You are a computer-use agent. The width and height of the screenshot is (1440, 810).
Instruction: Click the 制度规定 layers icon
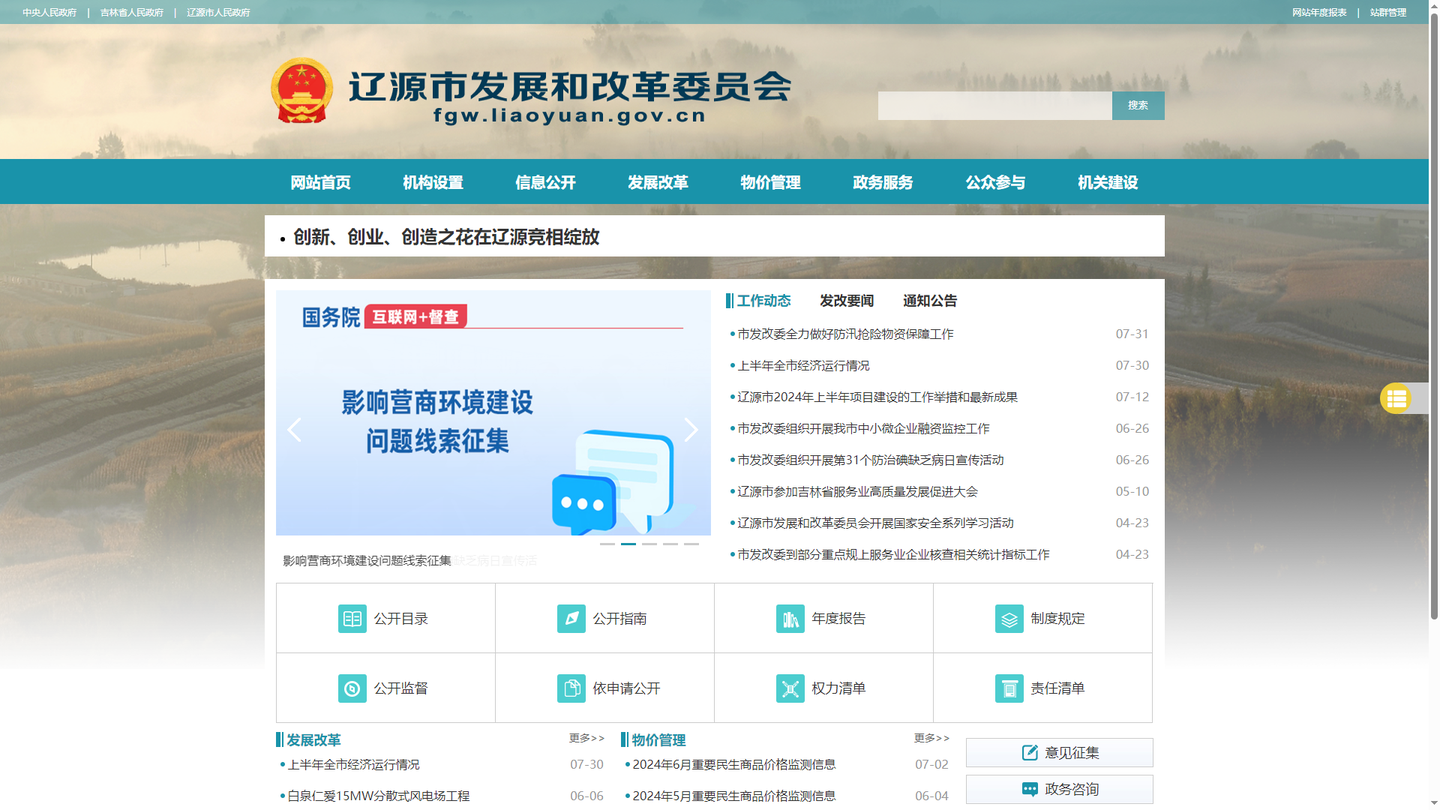pyautogui.click(x=1009, y=619)
